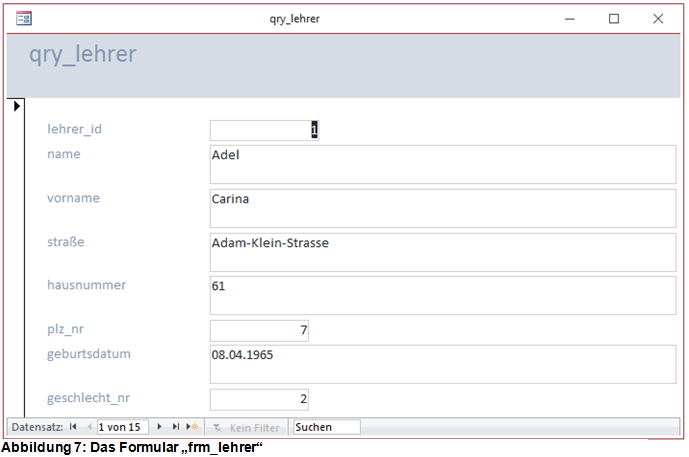The image size is (689, 457).
Task: Jump to the last record
Action: pyautogui.click(x=175, y=427)
